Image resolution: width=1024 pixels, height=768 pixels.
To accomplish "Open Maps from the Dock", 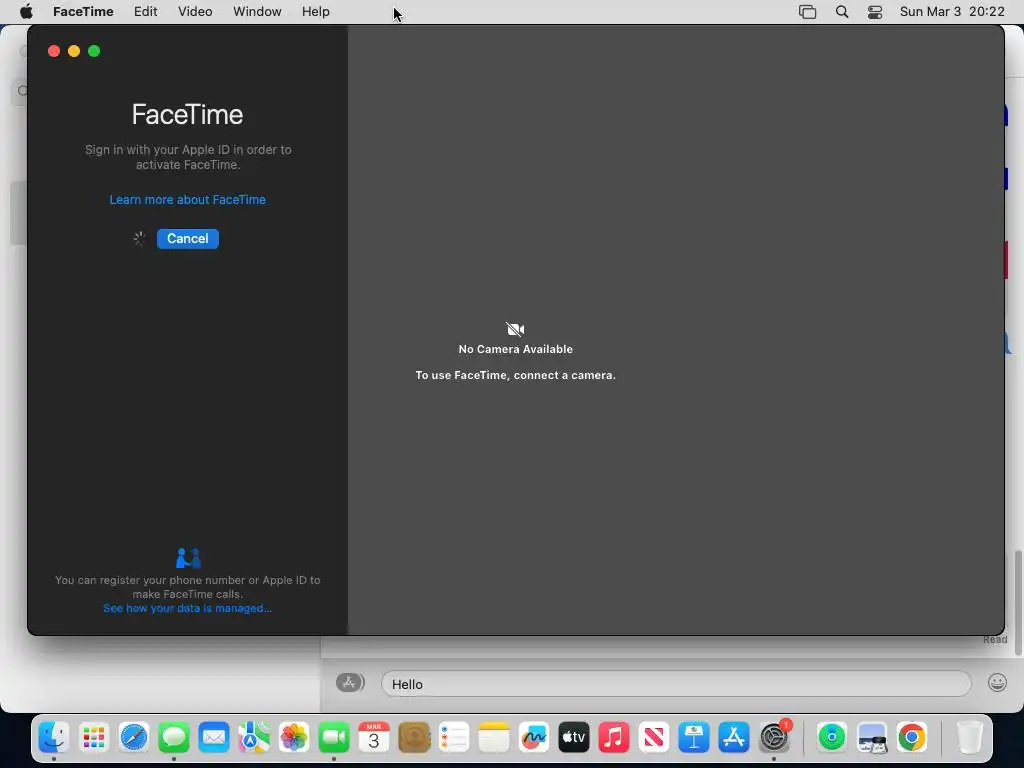I will click(x=253, y=737).
